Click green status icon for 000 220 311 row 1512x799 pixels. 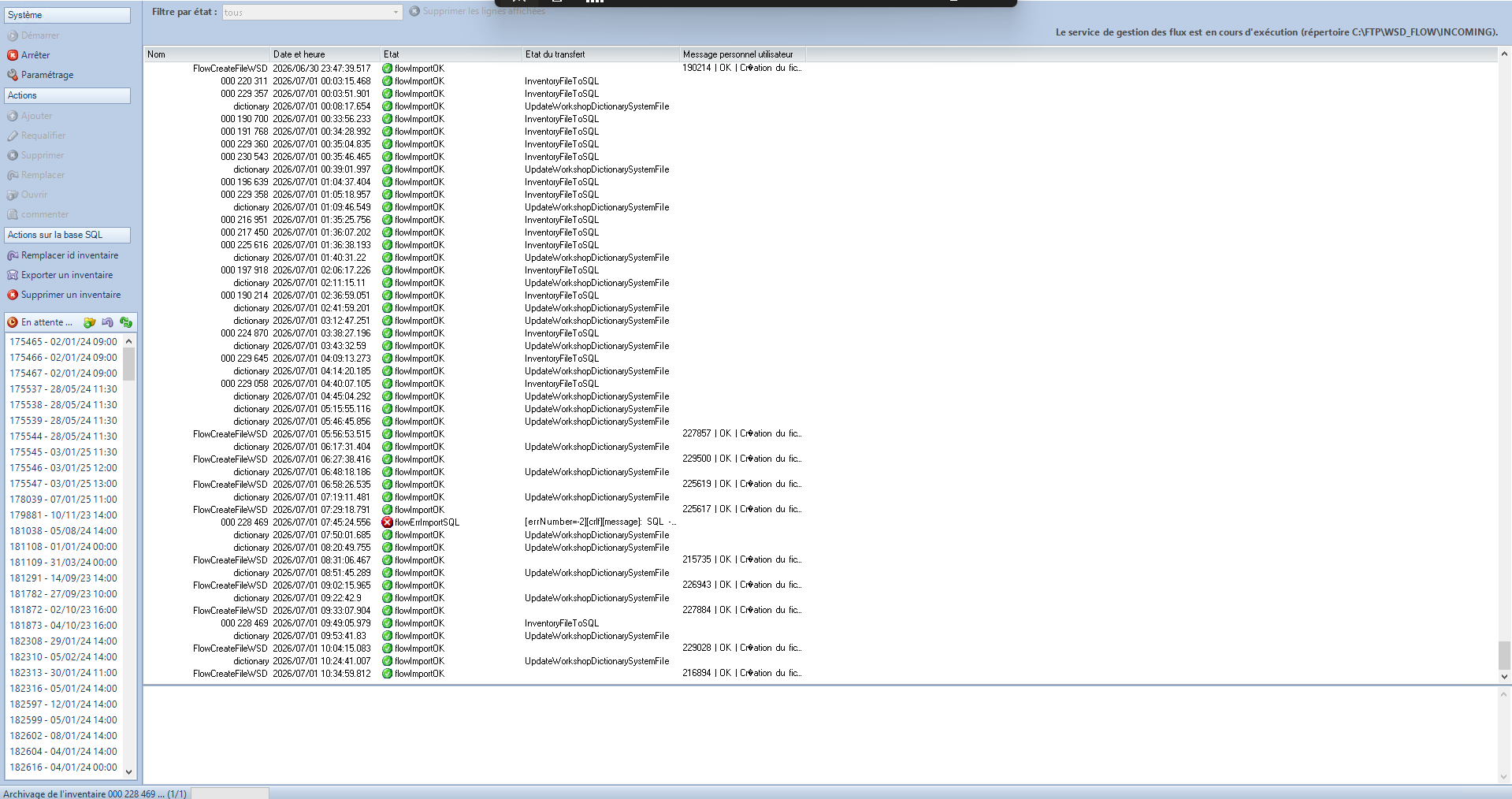pos(388,81)
